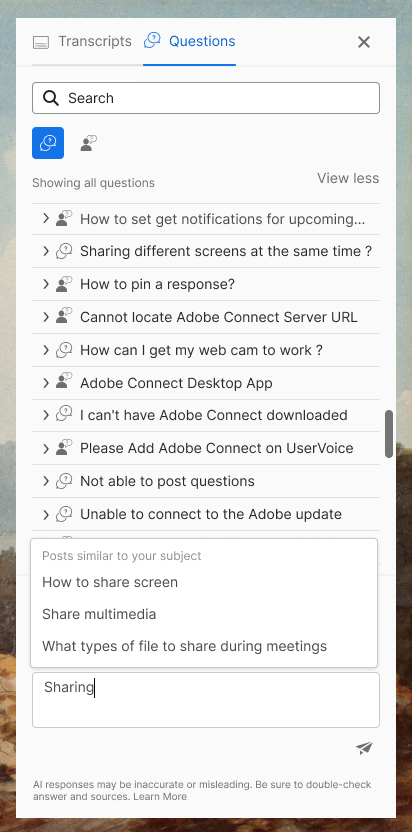Click person icon next to 'Adobe Connect Desktop App'

point(64,383)
